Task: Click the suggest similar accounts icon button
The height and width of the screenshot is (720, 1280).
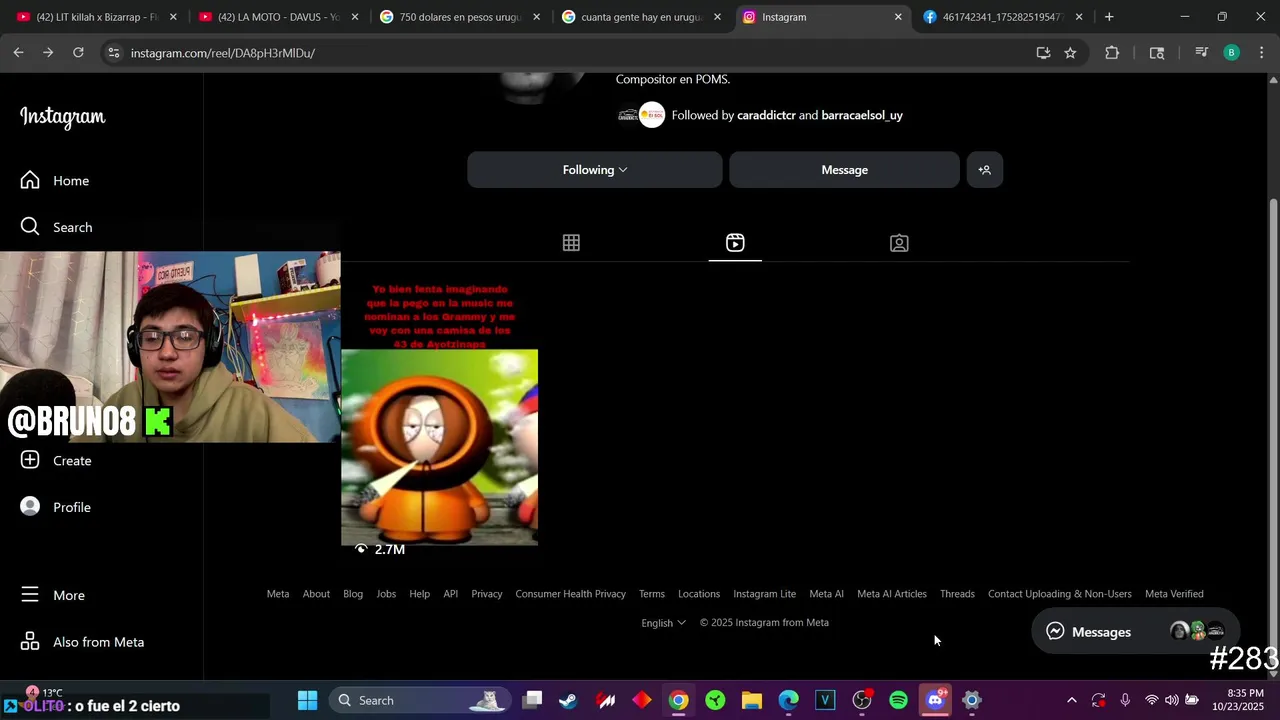Action: coord(984,170)
